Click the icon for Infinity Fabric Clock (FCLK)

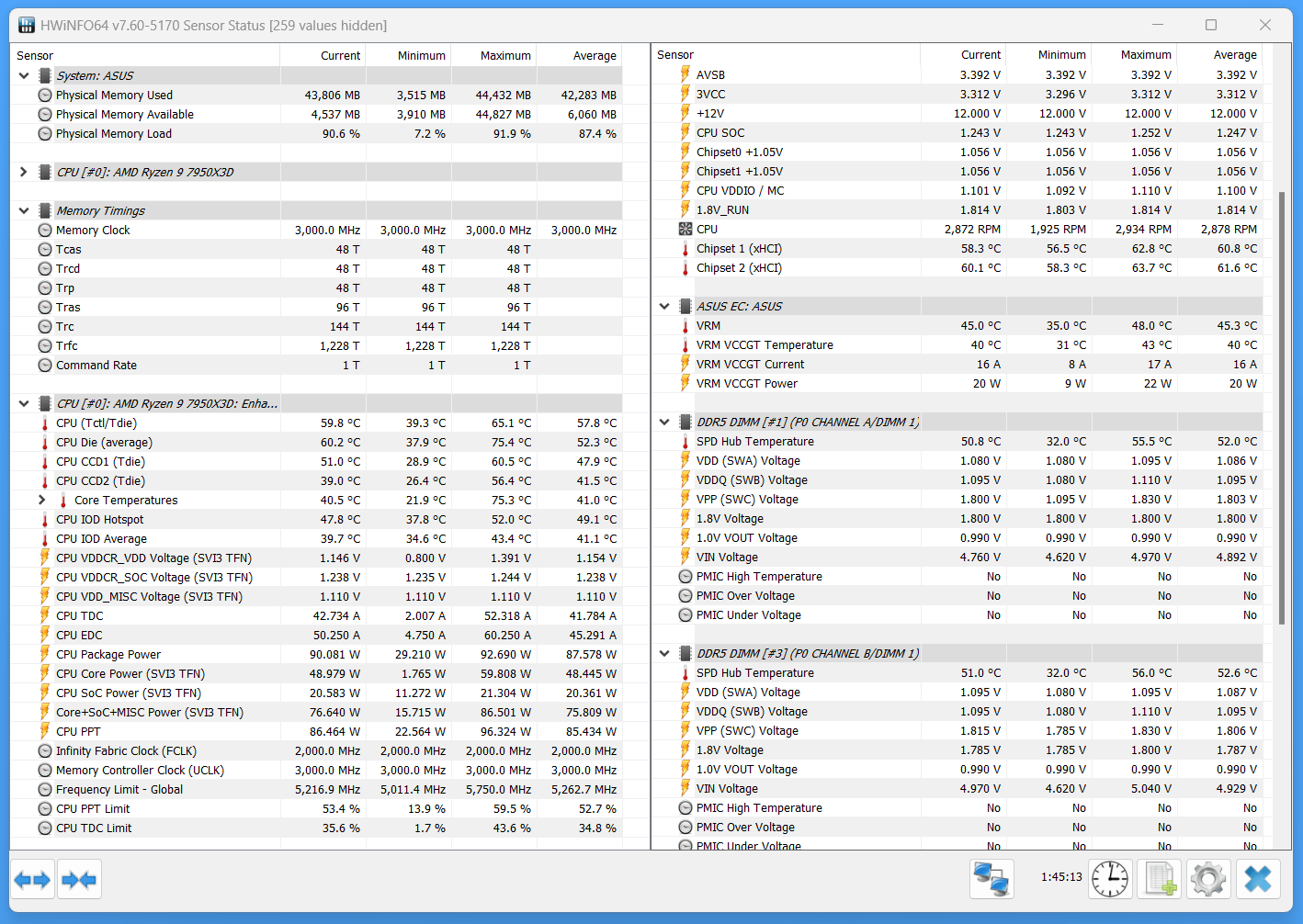pyautogui.click(x=44, y=751)
